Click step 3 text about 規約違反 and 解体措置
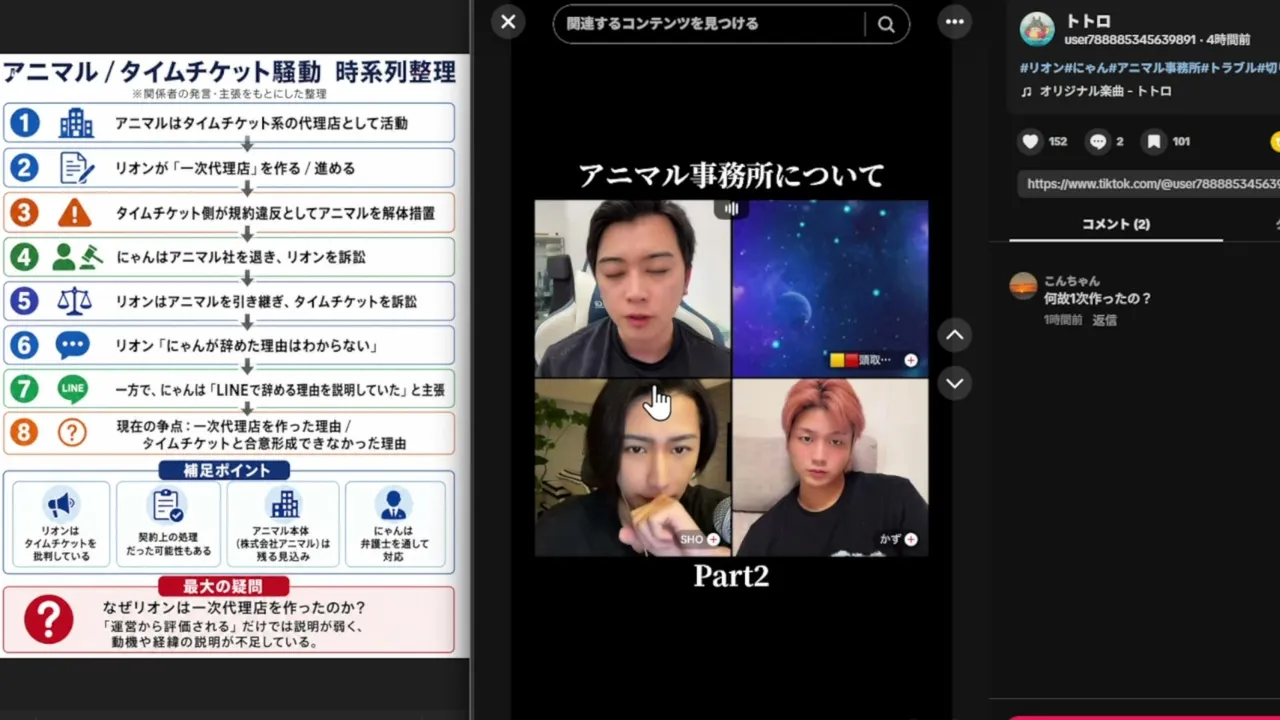 click(275, 213)
